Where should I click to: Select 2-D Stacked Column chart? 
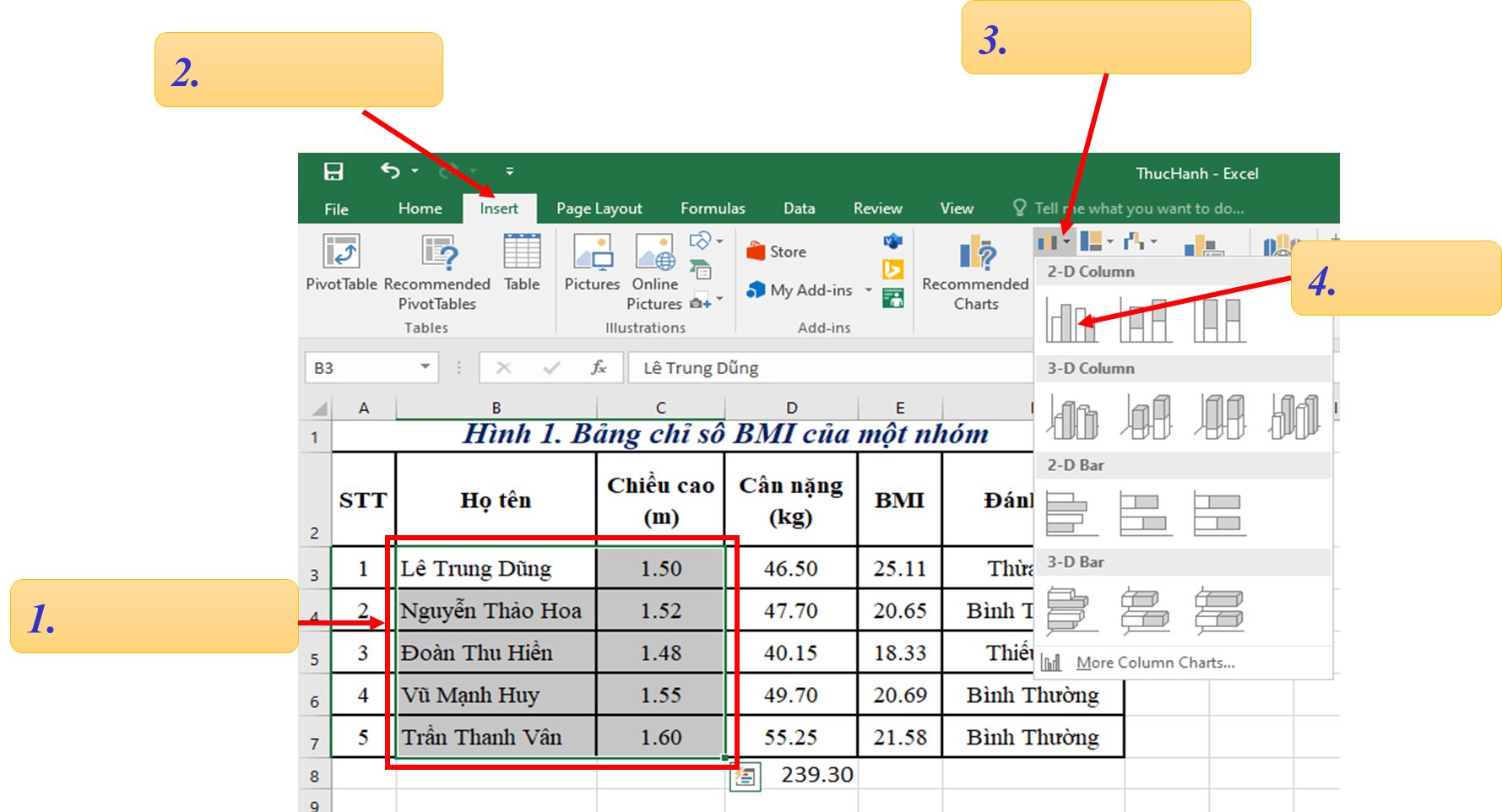pos(1146,320)
